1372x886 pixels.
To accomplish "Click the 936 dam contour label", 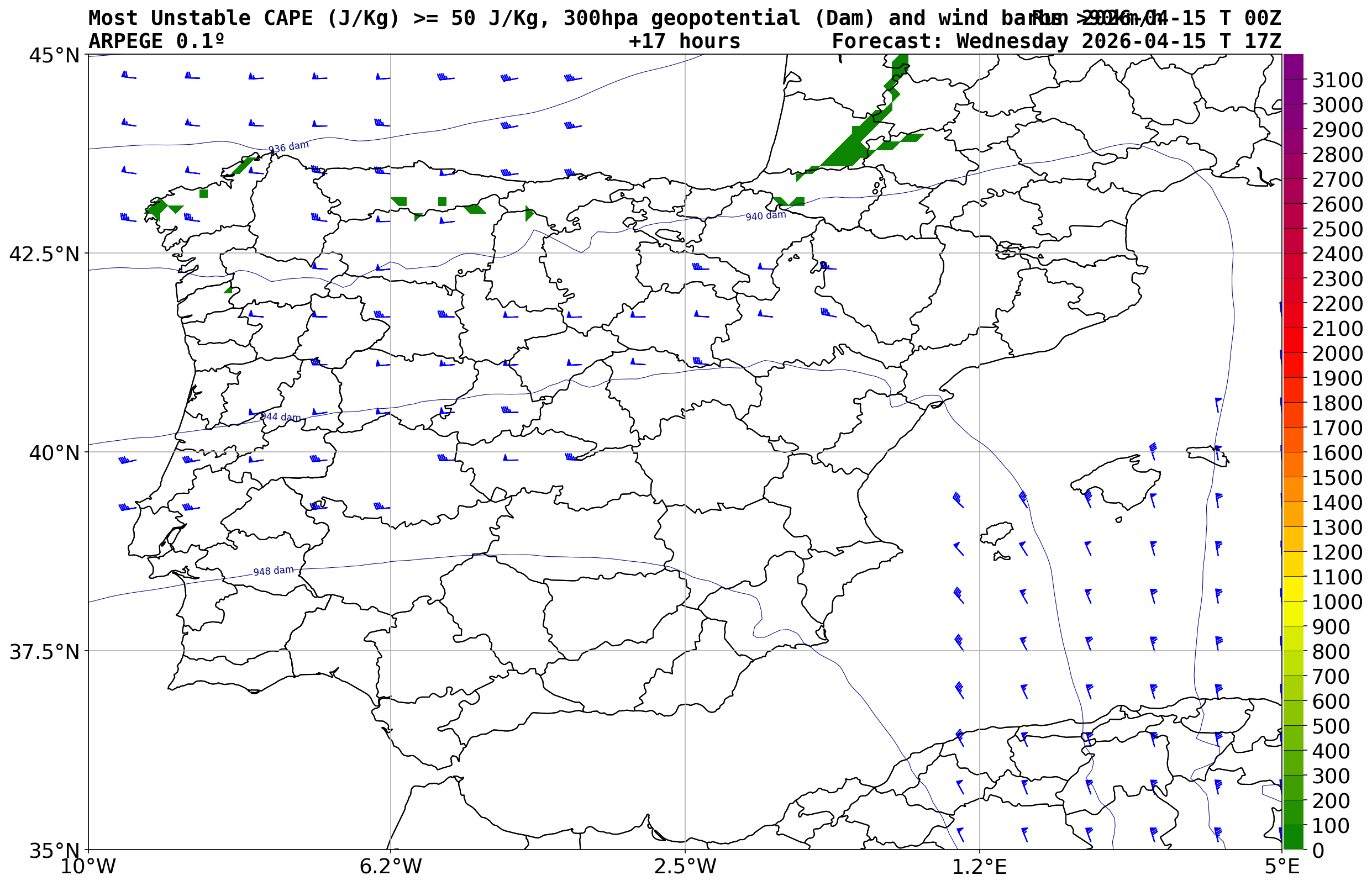I will (x=288, y=147).
